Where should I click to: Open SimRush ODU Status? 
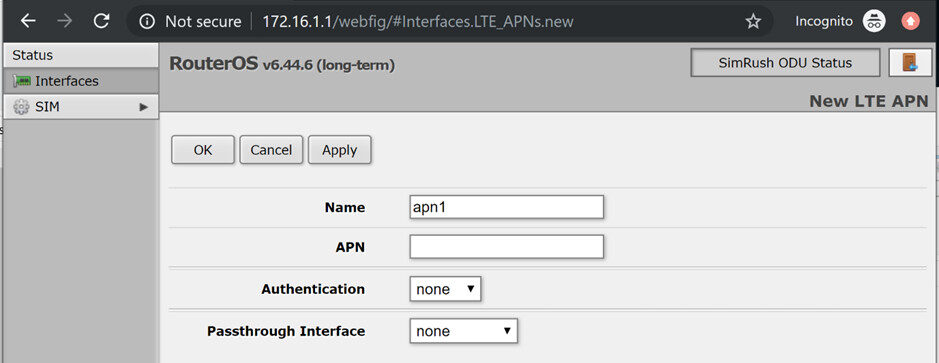pyautogui.click(x=785, y=63)
